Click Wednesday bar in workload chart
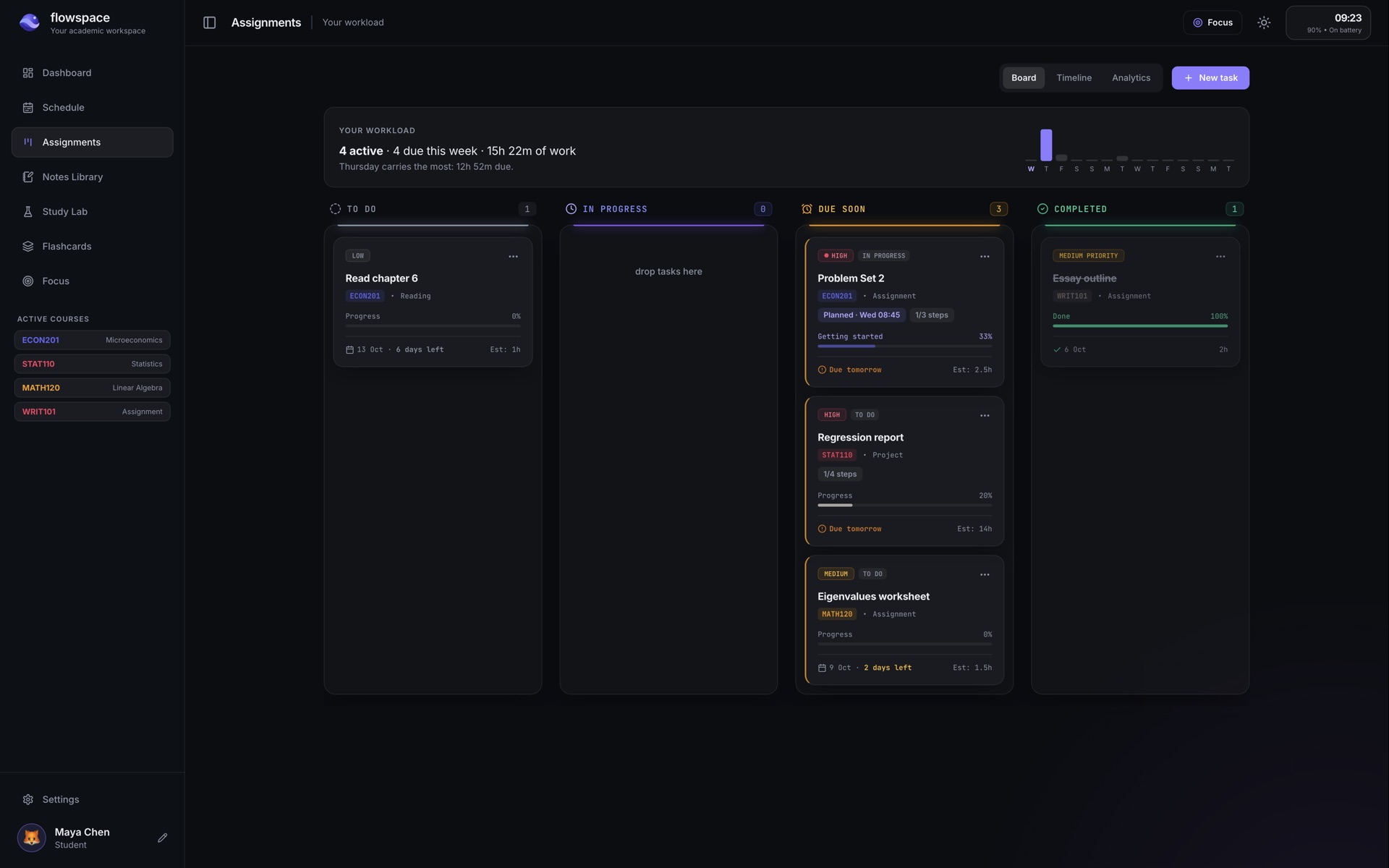 coord(1031,160)
